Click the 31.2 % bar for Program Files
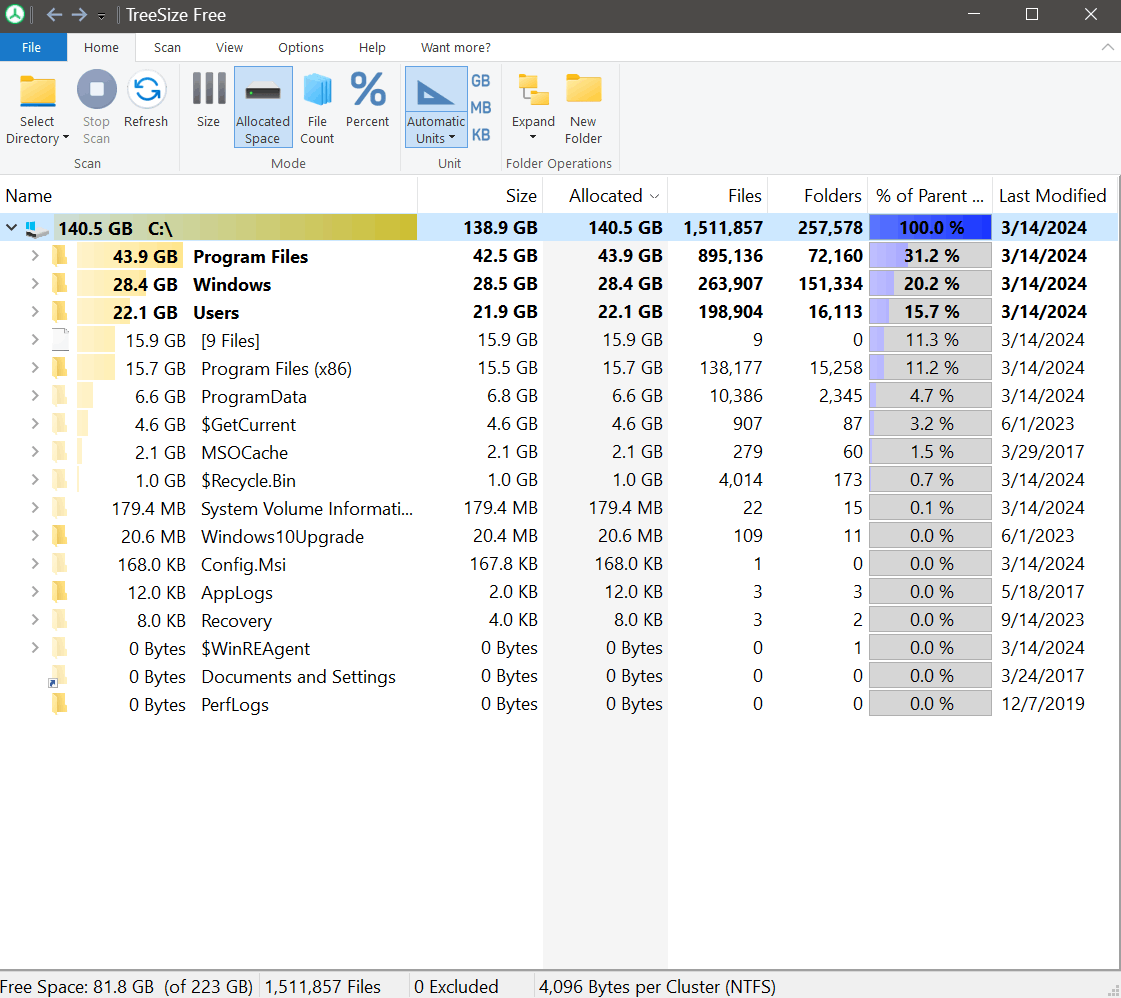1121x998 pixels. click(x=930, y=255)
